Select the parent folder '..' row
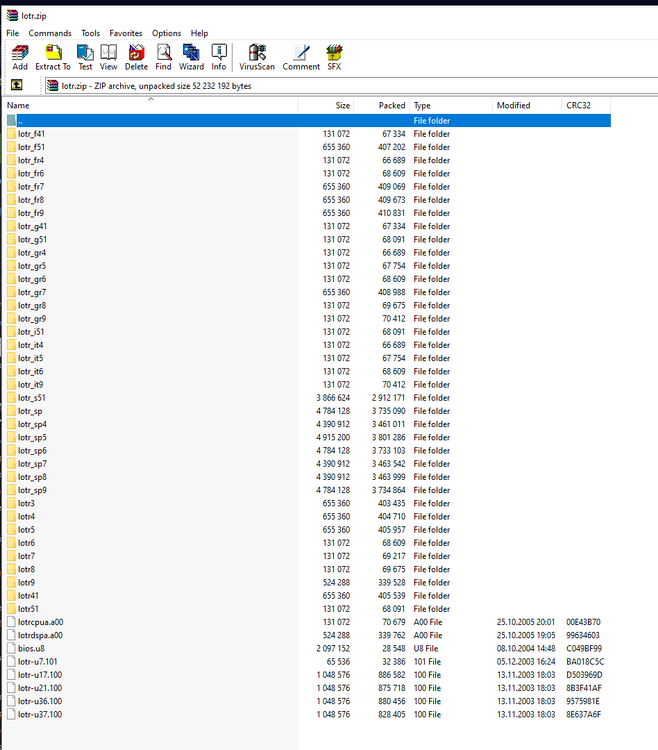This screenshot has height=750, width=658. pos(308,121)
